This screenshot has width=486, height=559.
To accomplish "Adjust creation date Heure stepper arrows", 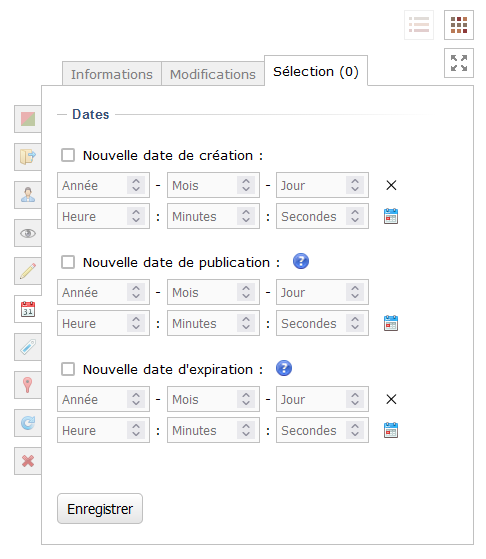I will (136, 216).
